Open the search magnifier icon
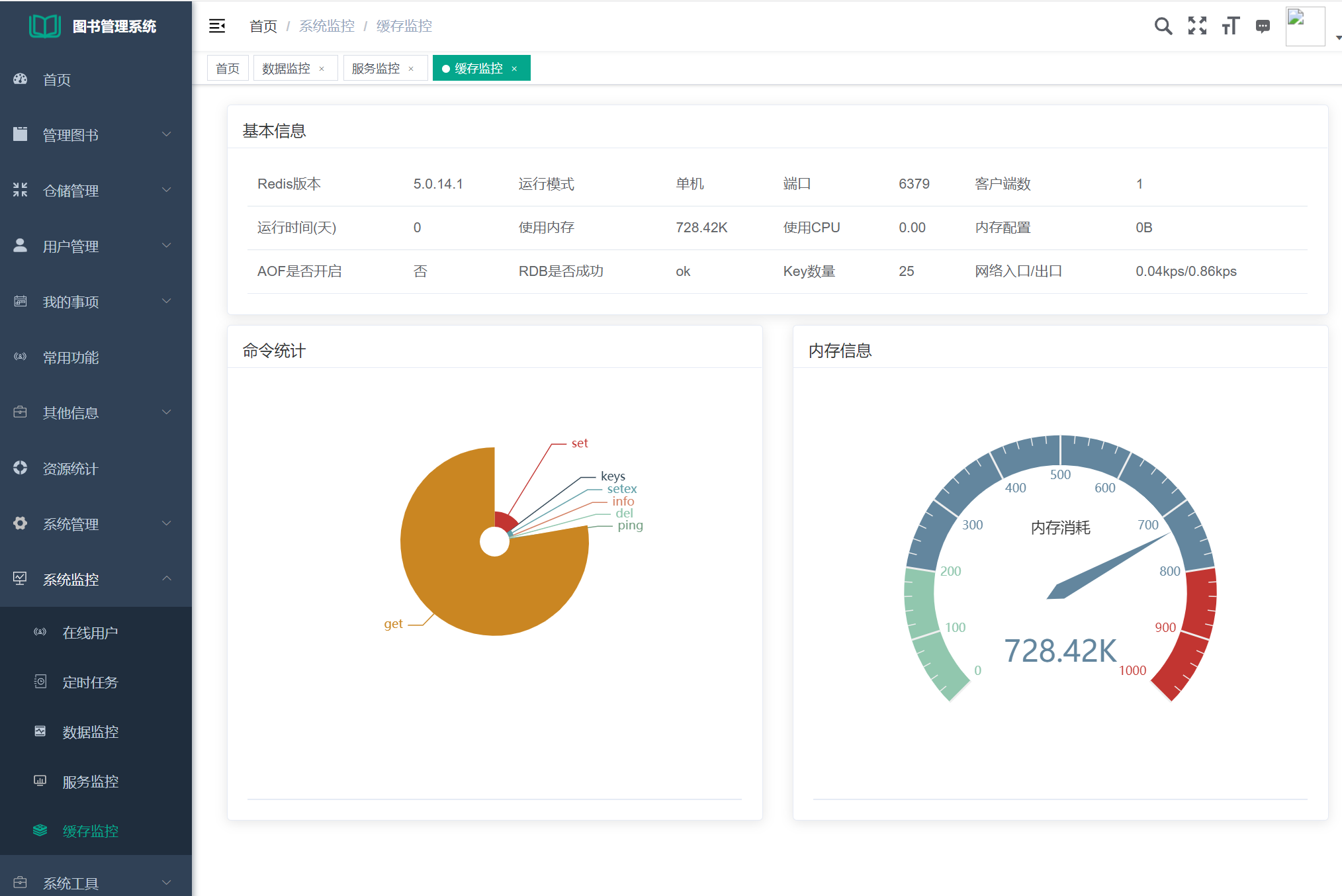Viewport: 1342px width, 896px height. 1163,26
